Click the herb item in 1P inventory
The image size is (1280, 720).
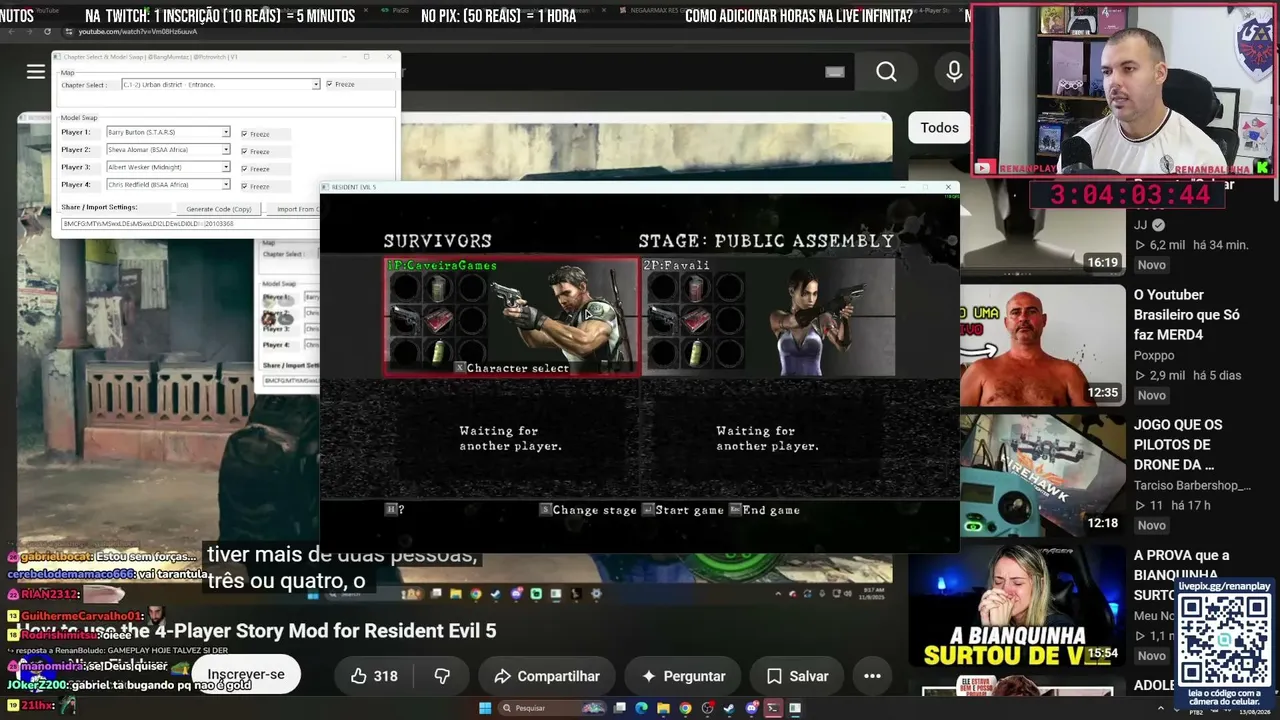click(437, 288)
